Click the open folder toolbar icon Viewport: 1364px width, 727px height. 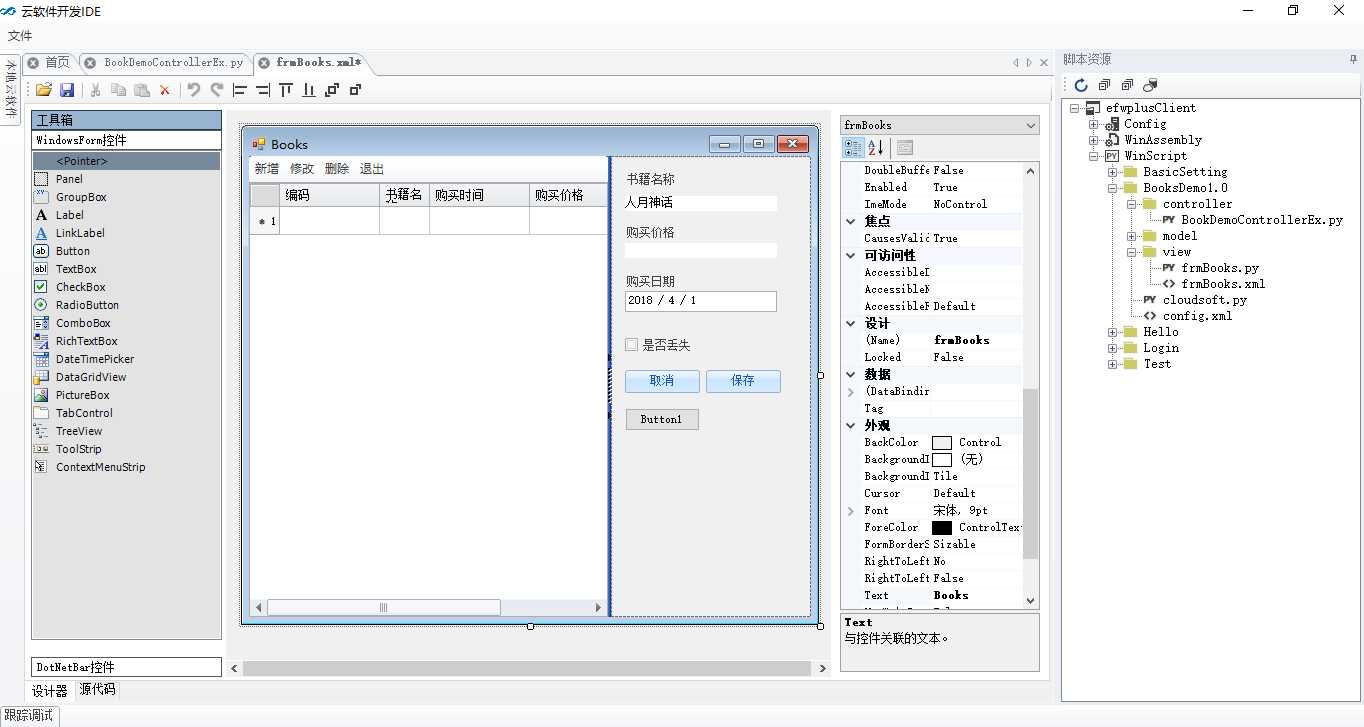(44, 90)
